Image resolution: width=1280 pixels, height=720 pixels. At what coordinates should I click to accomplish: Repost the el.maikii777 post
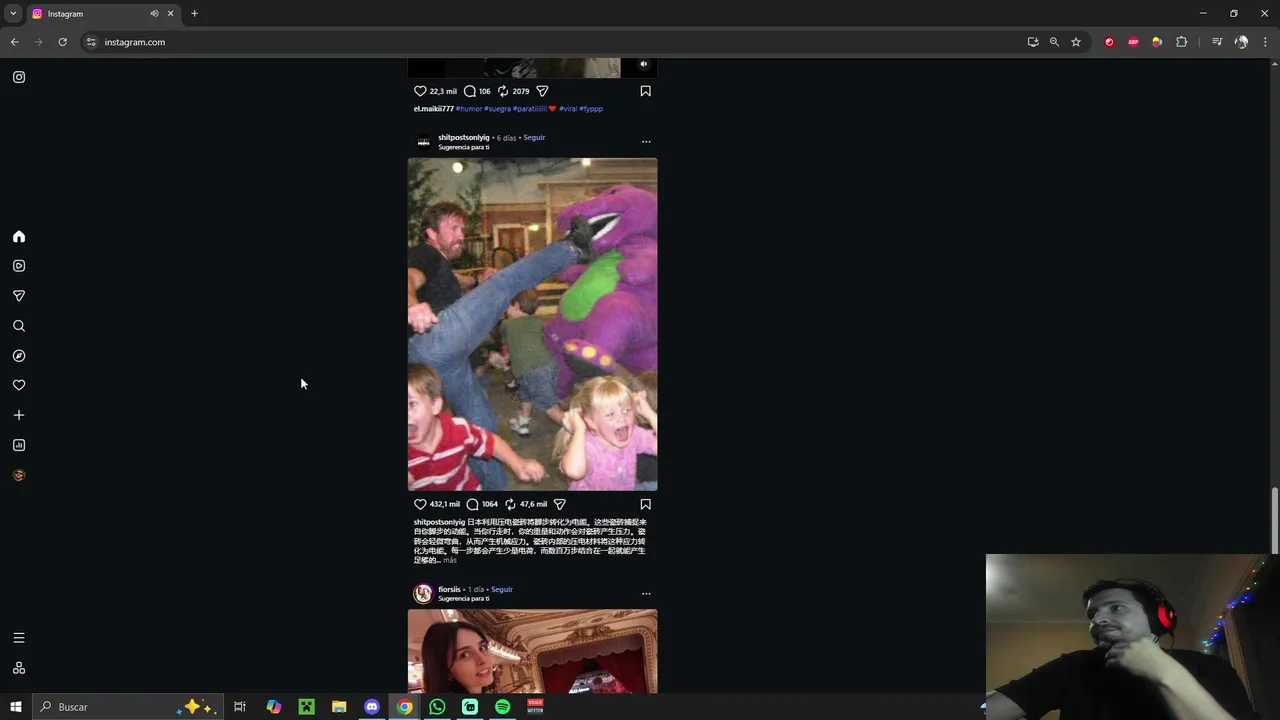(x=503, y=91)
